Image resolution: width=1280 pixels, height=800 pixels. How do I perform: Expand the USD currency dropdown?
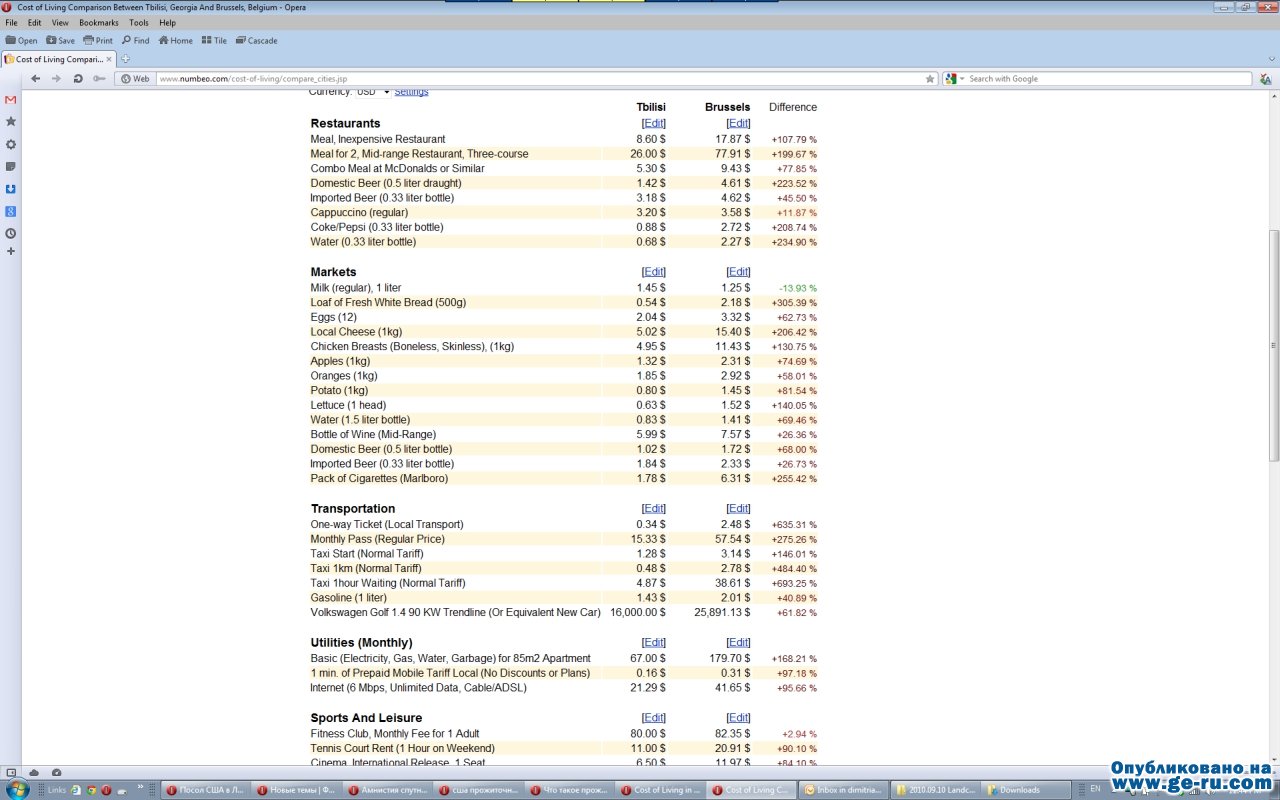coord(373,92)
